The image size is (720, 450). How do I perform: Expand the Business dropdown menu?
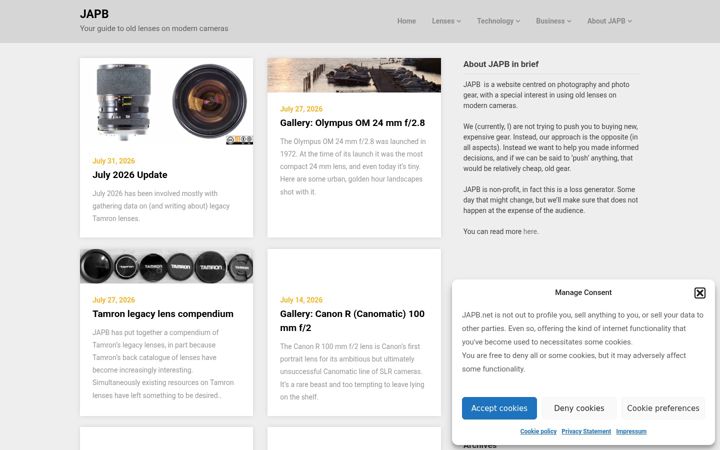(553, 21)
